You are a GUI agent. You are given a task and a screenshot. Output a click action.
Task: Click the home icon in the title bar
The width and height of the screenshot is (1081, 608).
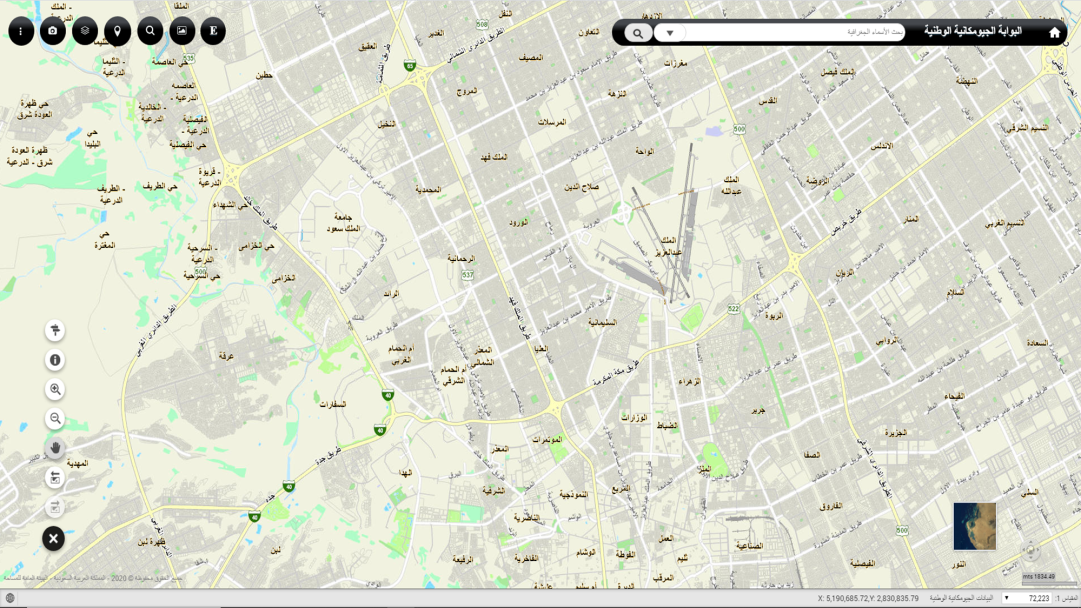(1054, 32)
